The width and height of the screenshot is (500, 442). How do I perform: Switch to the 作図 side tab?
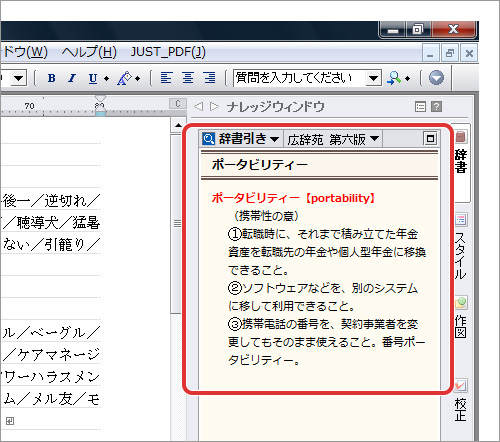click(461, 317)
